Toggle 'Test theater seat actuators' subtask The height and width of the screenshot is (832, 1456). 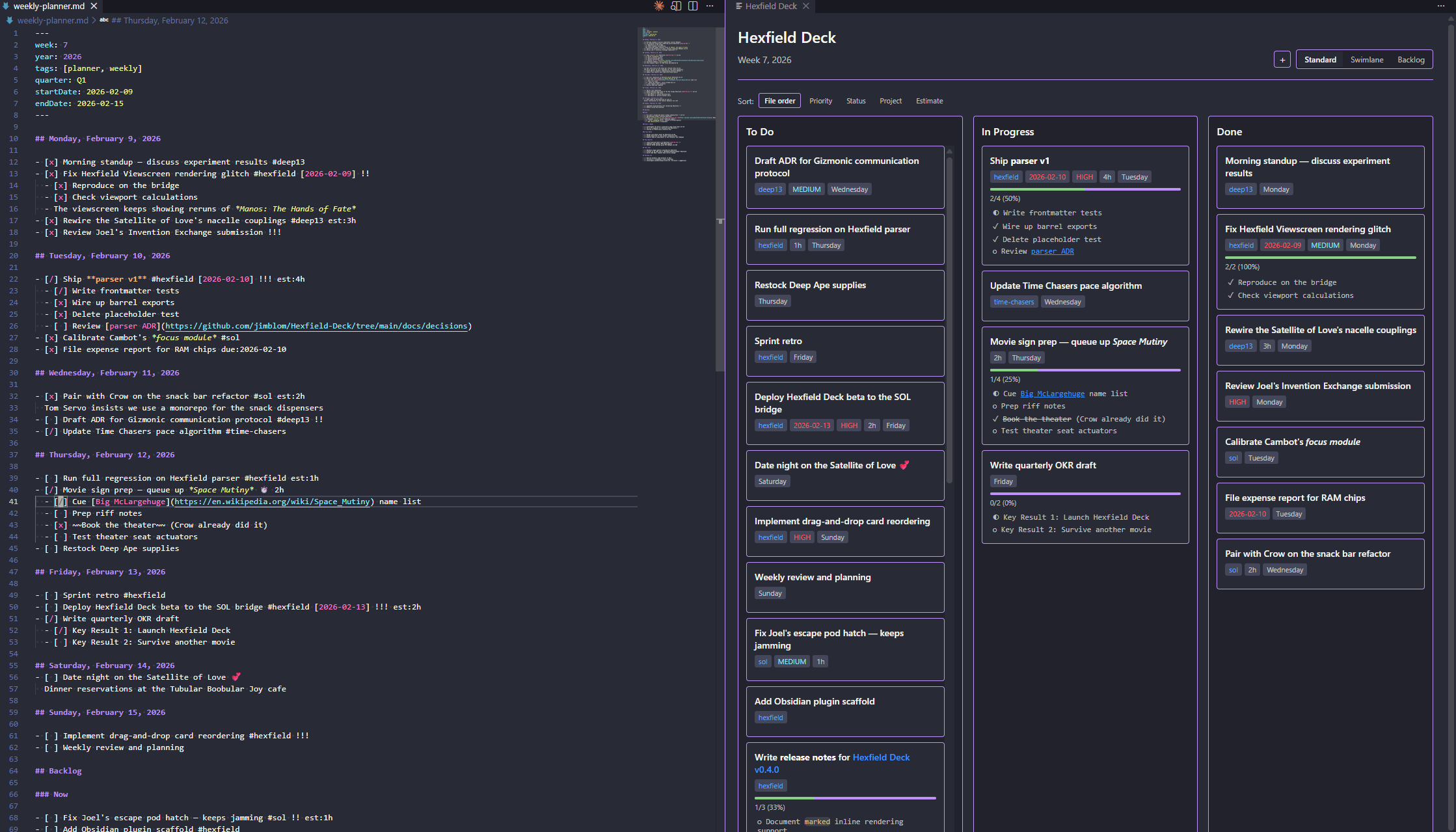coord(995,431)
